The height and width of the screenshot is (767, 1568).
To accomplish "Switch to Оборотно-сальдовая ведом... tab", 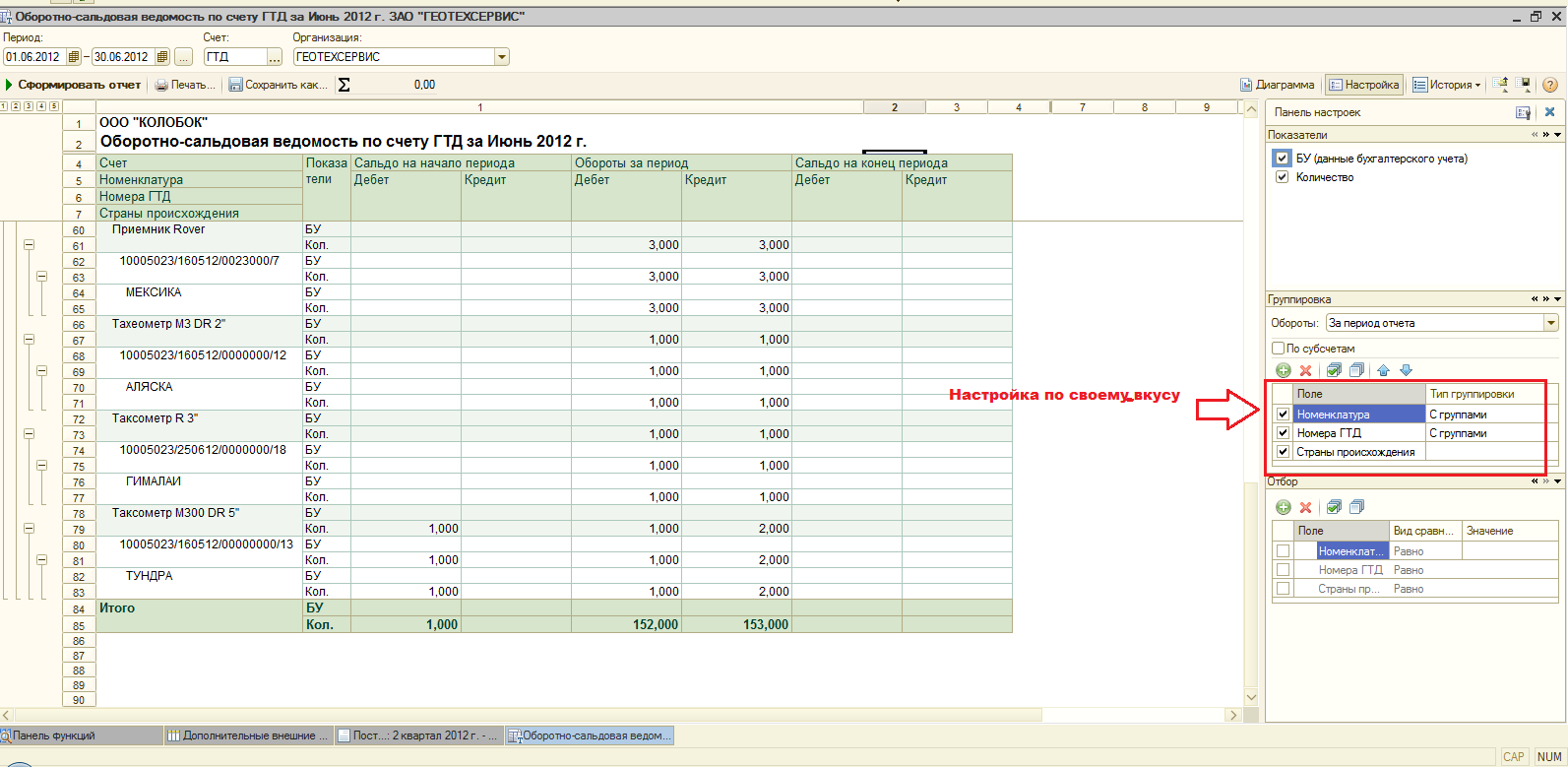I will 590,735.
